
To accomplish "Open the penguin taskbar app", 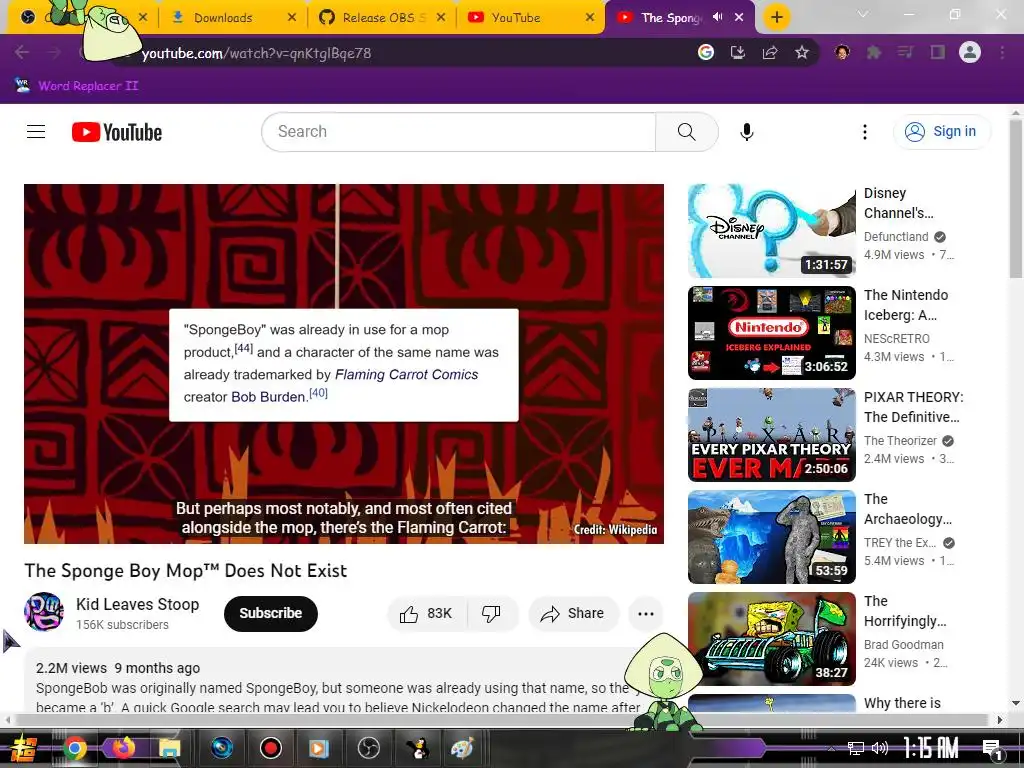I will 417,748.
